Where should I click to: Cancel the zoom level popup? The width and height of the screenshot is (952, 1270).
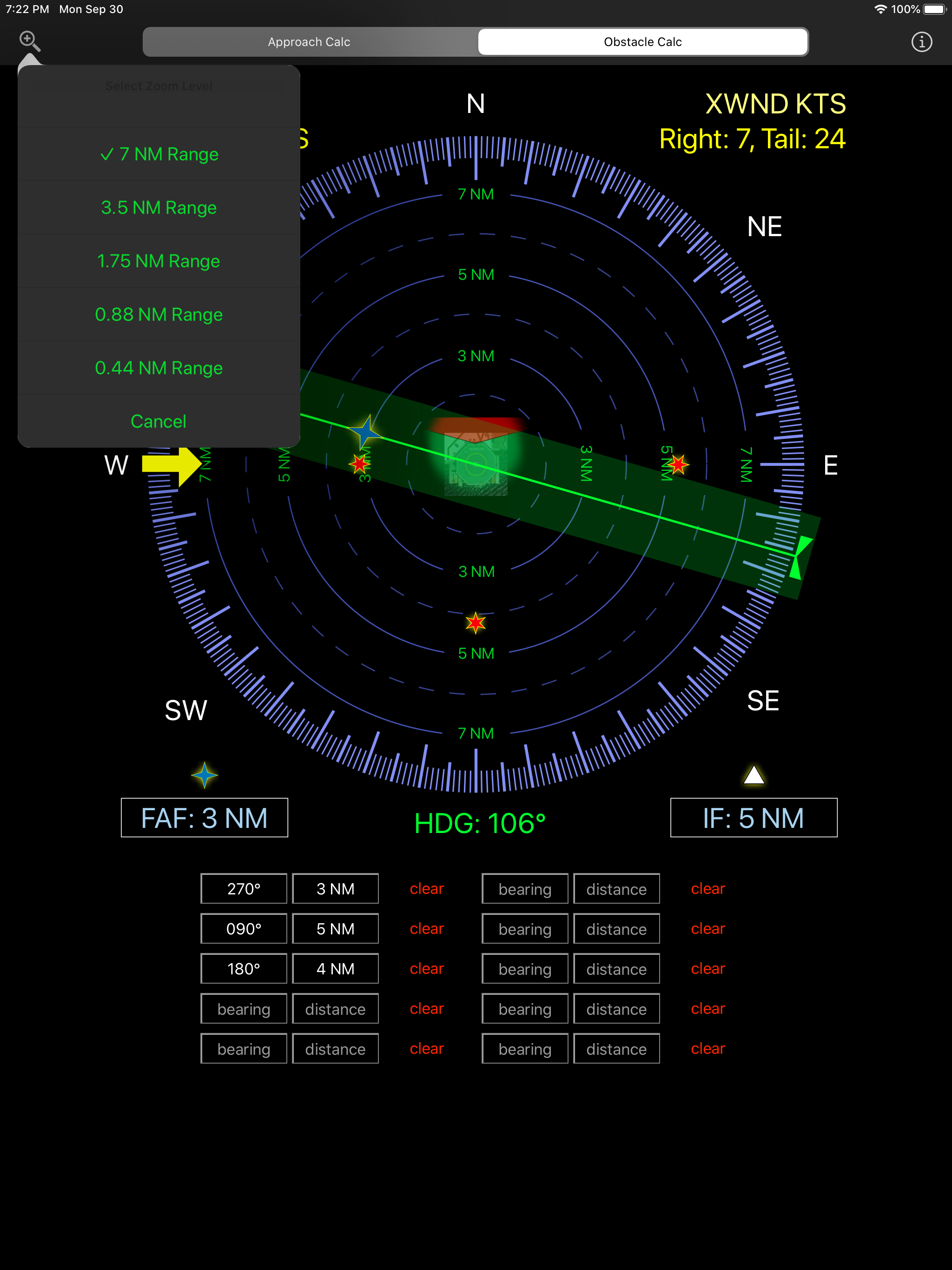point(159,422)
